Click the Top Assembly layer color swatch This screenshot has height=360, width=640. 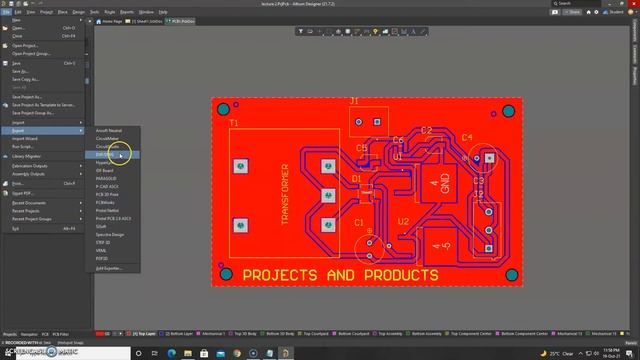coord(375,334)
